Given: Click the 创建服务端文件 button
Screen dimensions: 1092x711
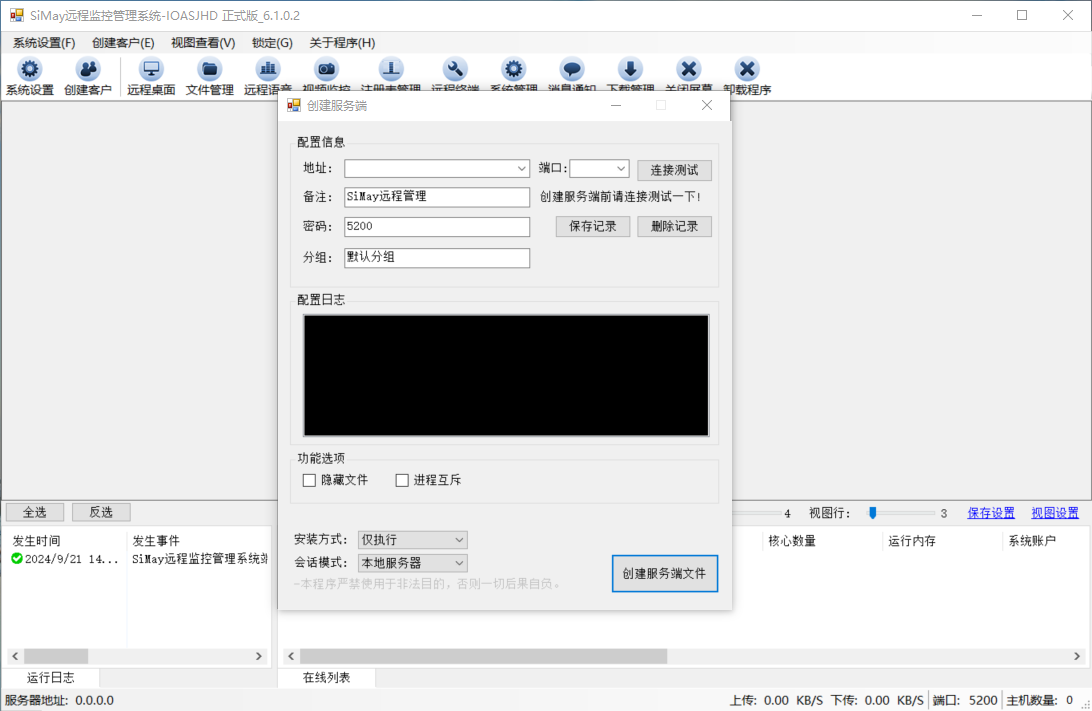Looking at the screenshot, I should click(x=664, y=574).
